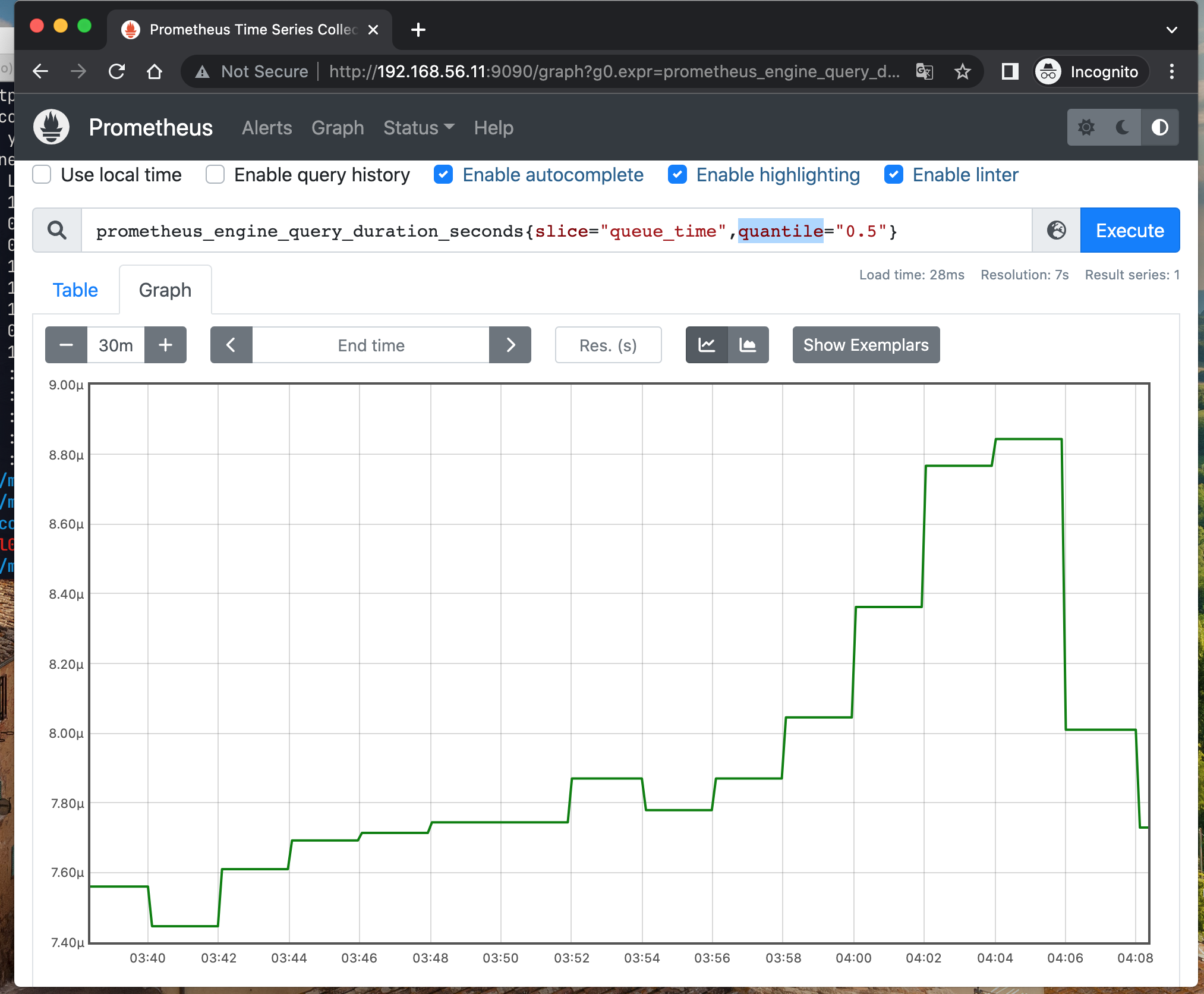Show unstacked line graph

click(707, 345)
